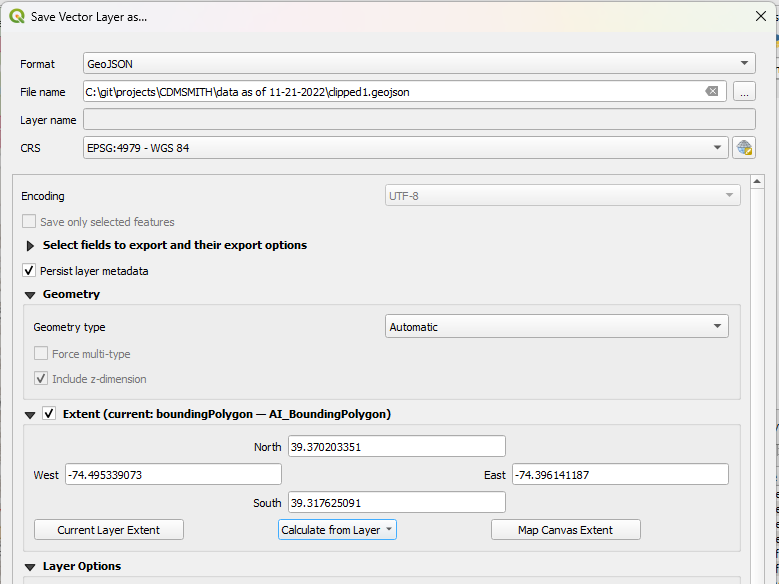Click the East extent value field
779x584 pixels.
(620, 475)
